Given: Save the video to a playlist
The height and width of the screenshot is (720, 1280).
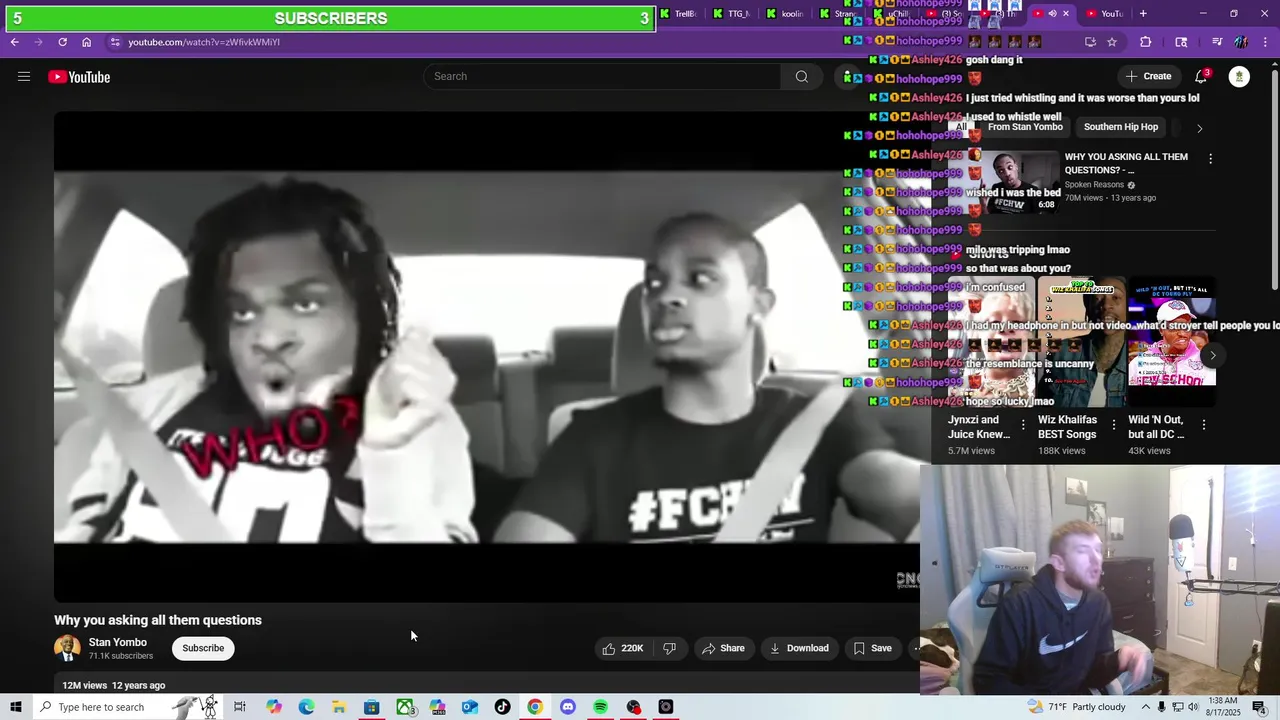Looking at the screenshot, I should pos(872,648).
